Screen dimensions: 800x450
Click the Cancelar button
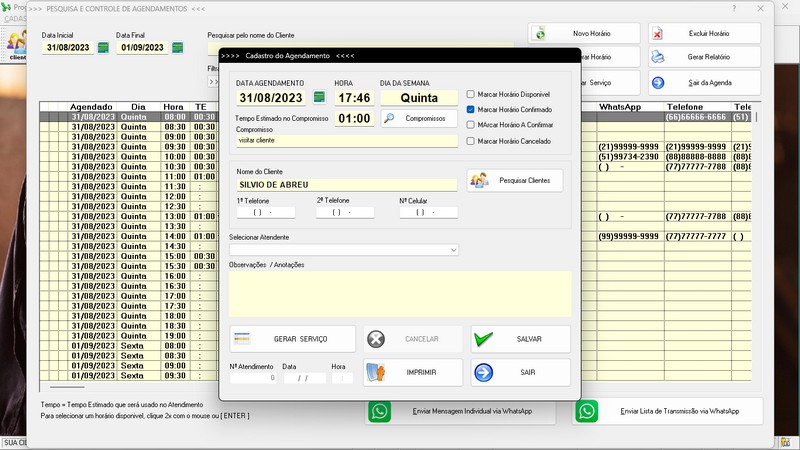pyautogui.click(x=413, y=339)
